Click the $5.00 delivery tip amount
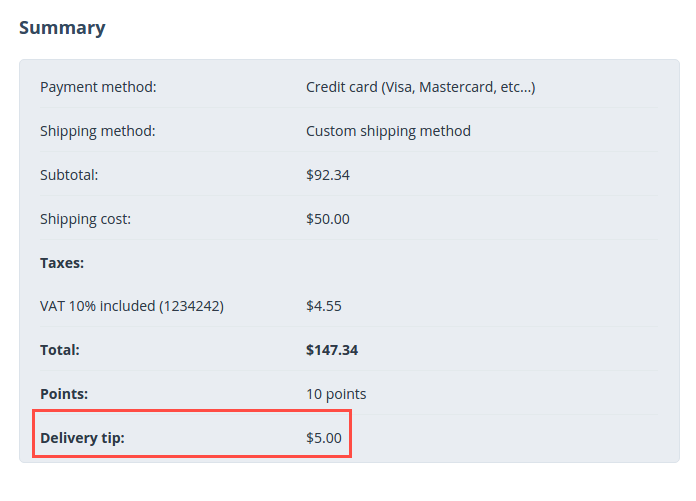The height and width of the screenshot is (501, 696). tap(324, 438)
